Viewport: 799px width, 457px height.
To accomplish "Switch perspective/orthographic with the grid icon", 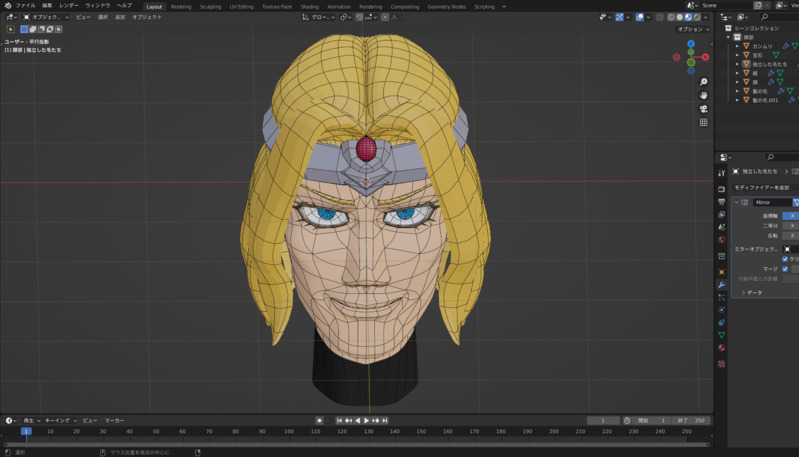I will tap(704, 122).
